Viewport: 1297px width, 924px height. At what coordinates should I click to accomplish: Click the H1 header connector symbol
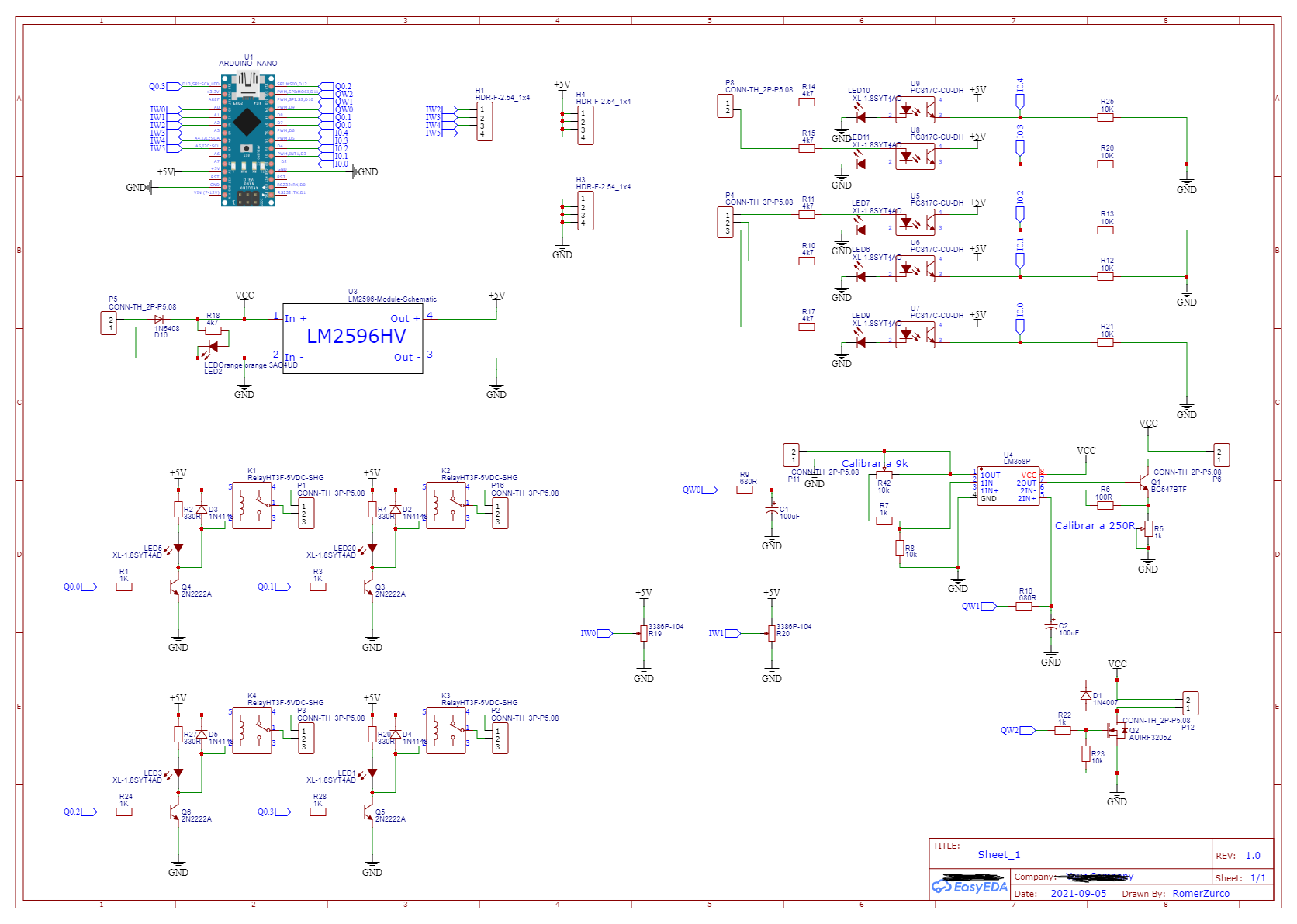click(485, 121)
